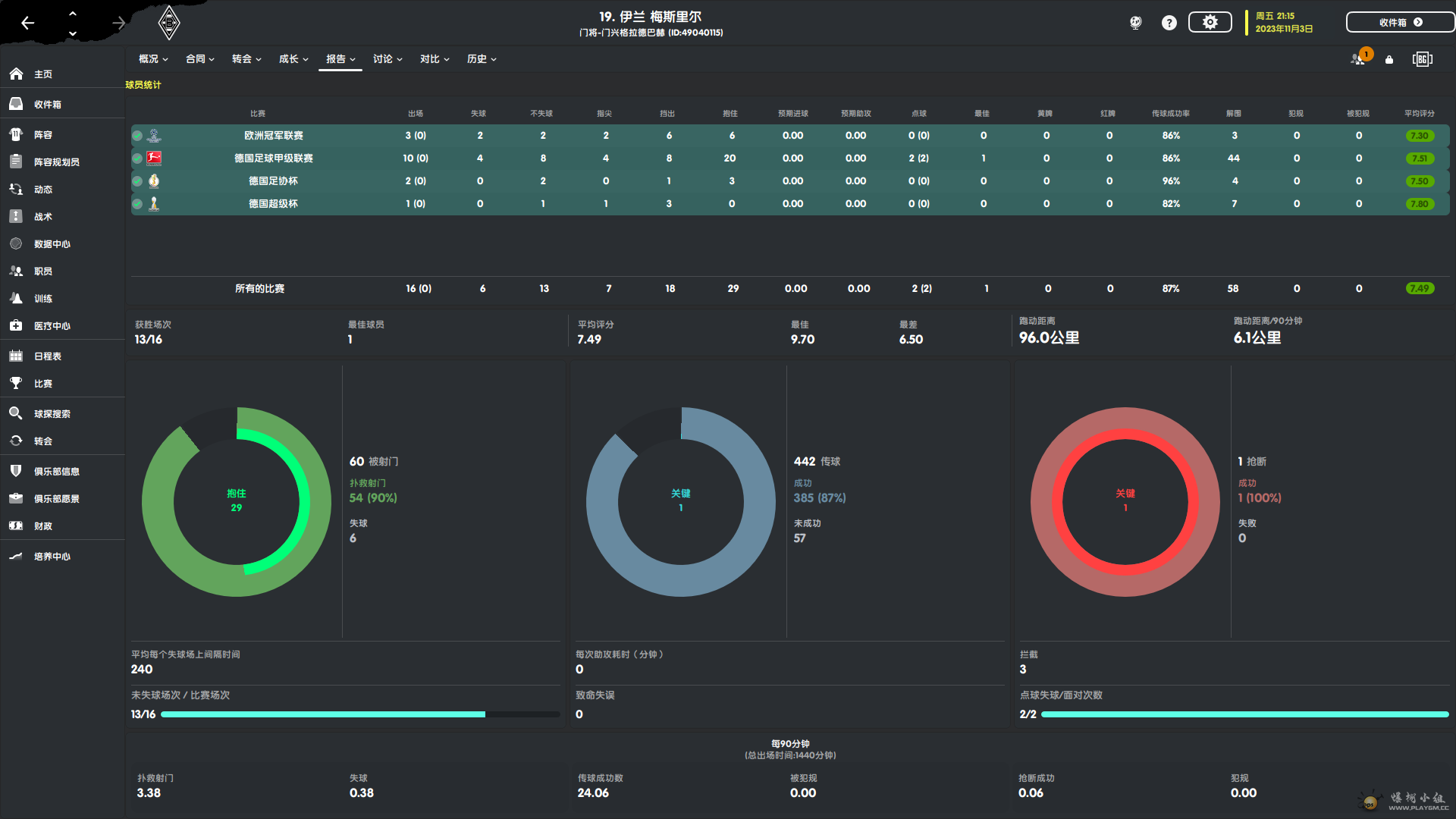This screenshot has width=1456, height=819.
Task: Click the red tackles donut chart
Action: [x=1125, y=502]
